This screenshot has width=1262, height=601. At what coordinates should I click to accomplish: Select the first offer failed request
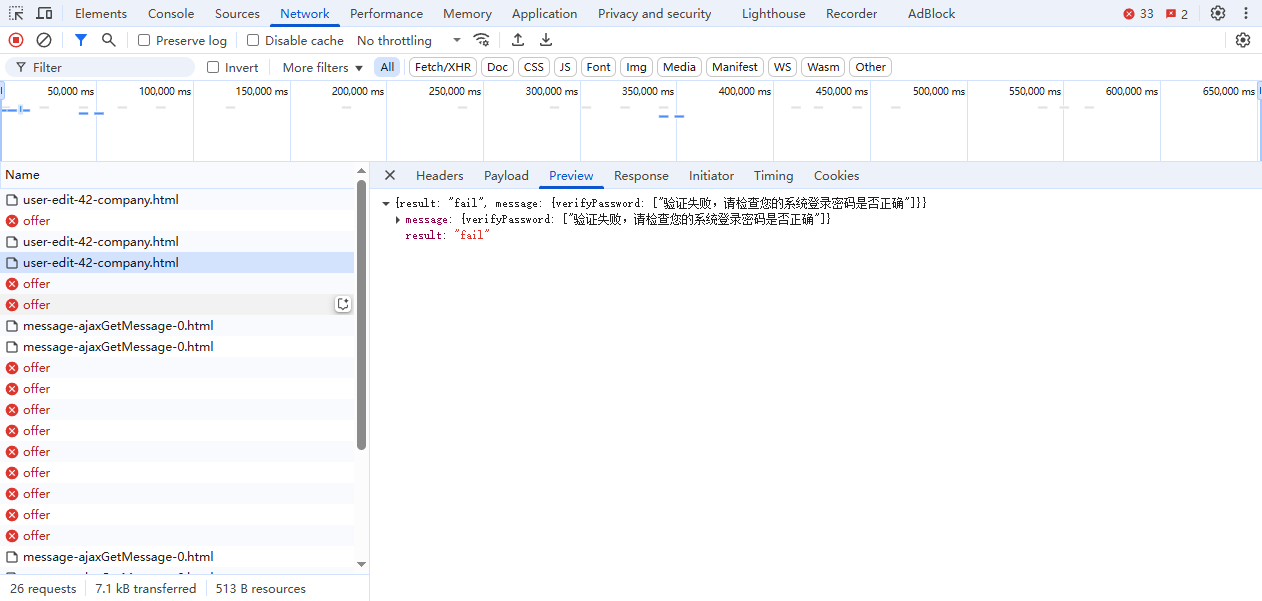click(x=177, y=220)
